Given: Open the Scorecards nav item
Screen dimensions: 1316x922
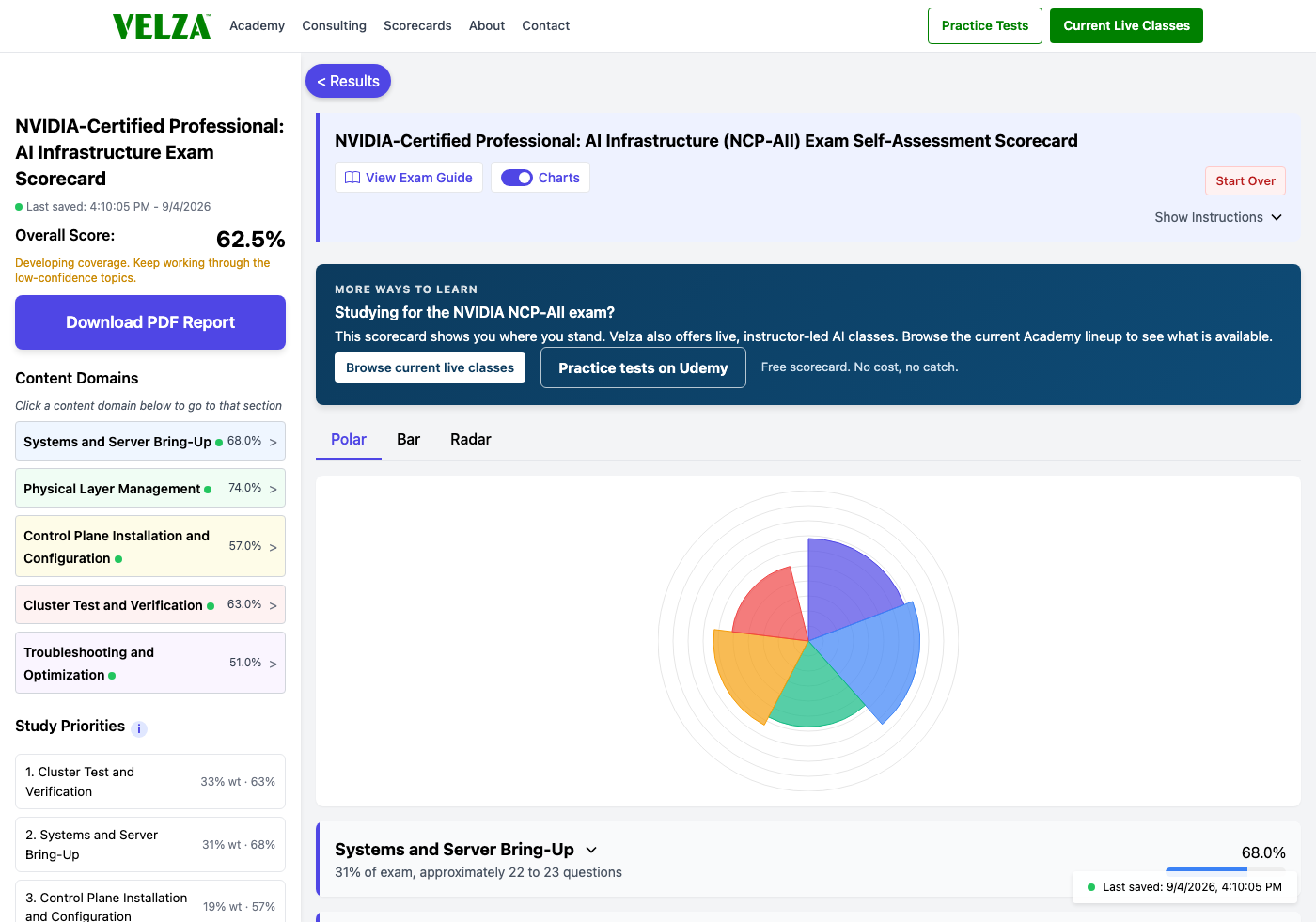Looking at the screenshot, I should pos(417,25).
